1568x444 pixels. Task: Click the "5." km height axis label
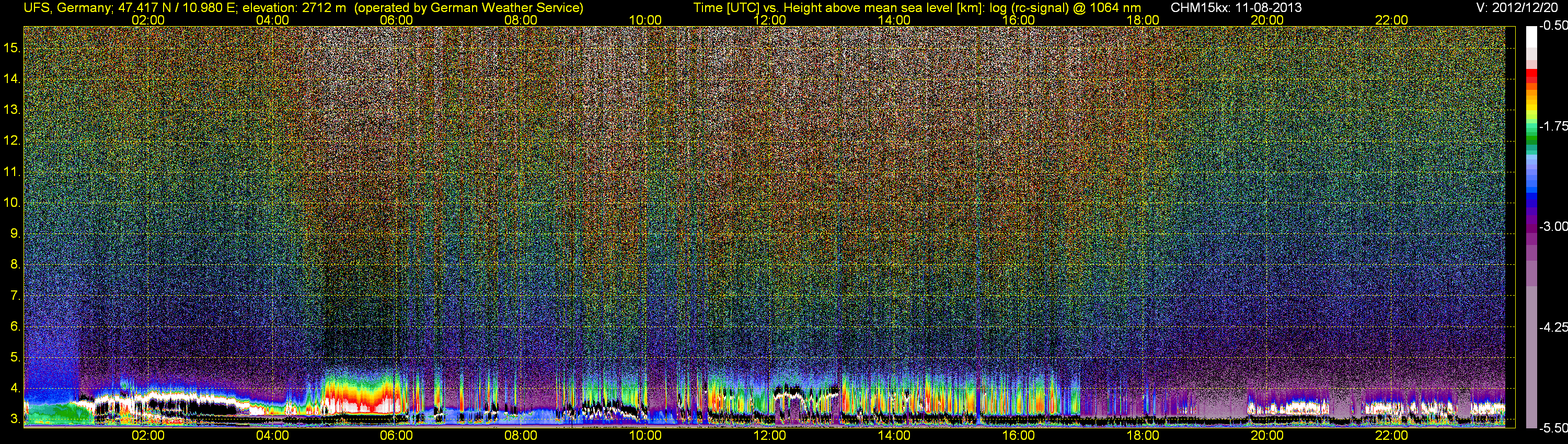(x=15, y=358)
